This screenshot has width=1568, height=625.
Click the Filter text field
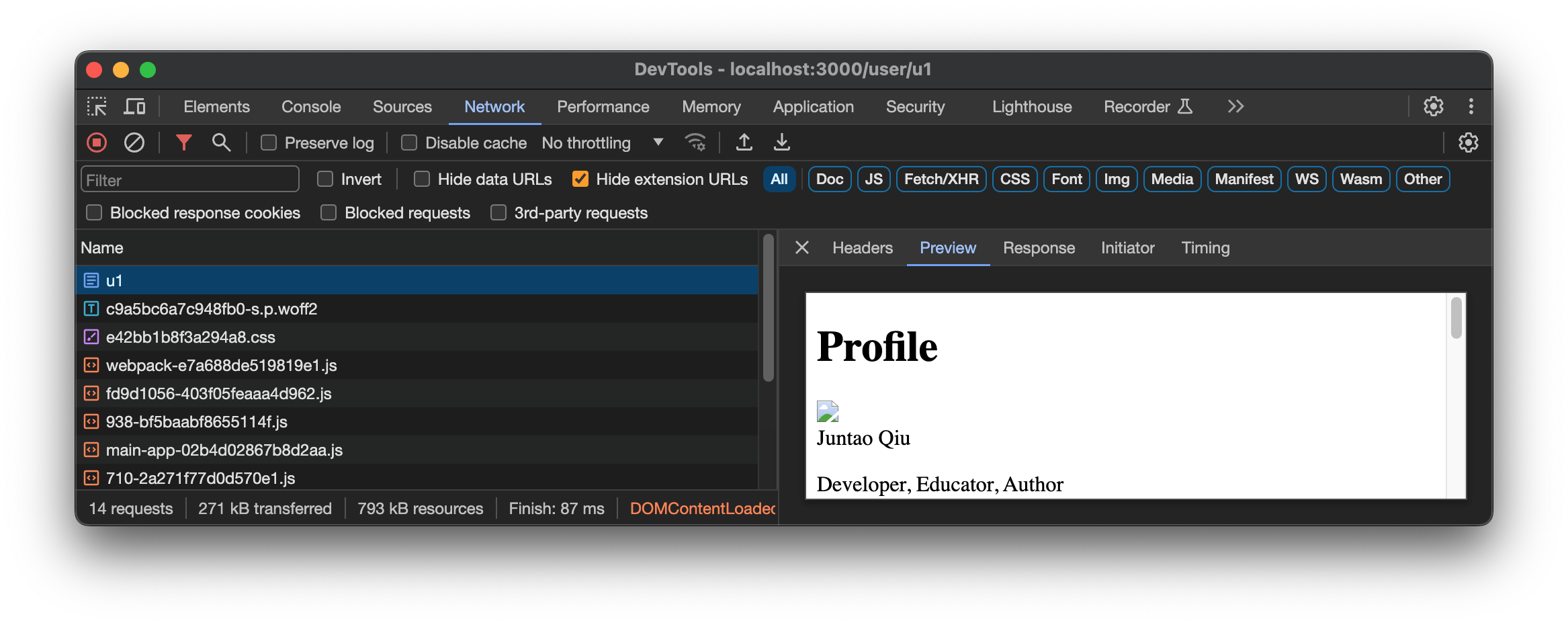(x=190, y=180)
